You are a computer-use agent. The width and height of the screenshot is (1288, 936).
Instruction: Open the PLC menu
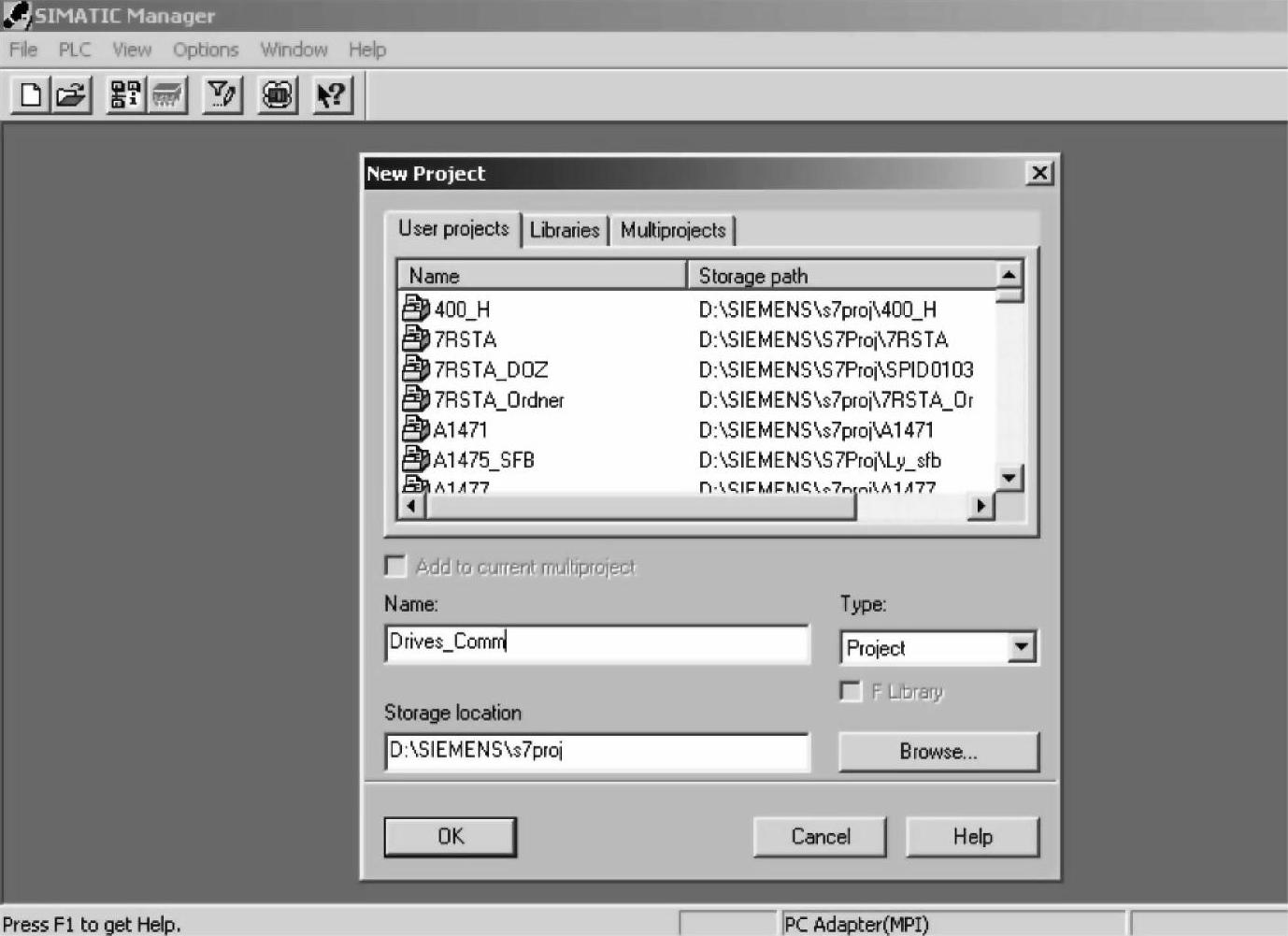click(75, 50)
